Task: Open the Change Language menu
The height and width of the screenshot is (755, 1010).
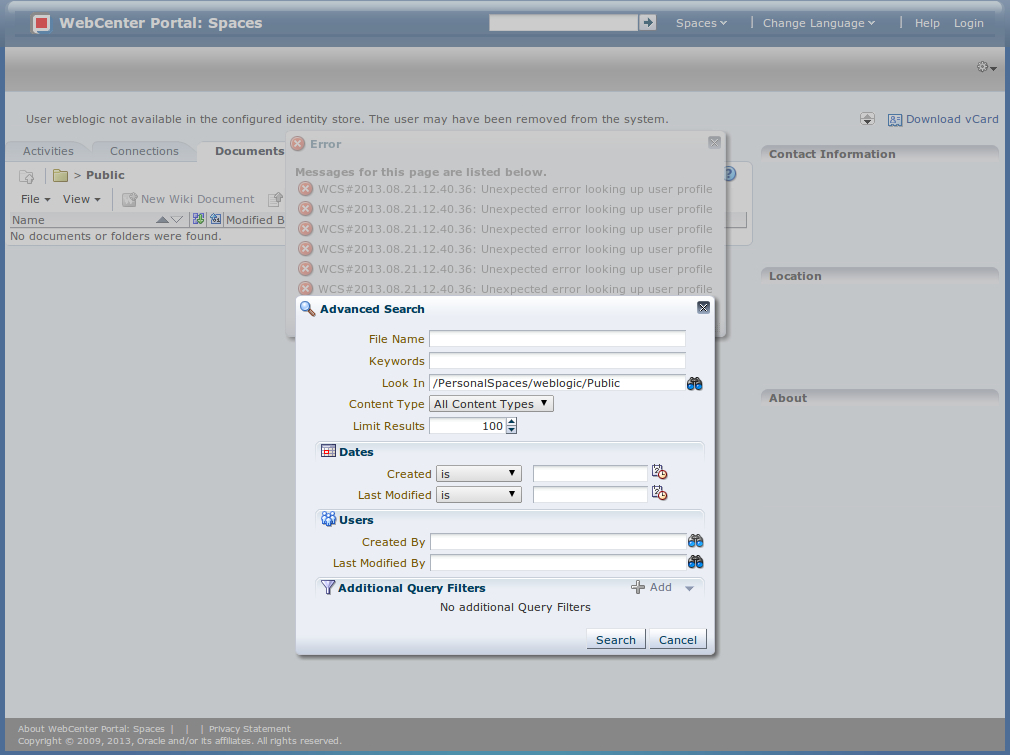Action: coord(818,23)
